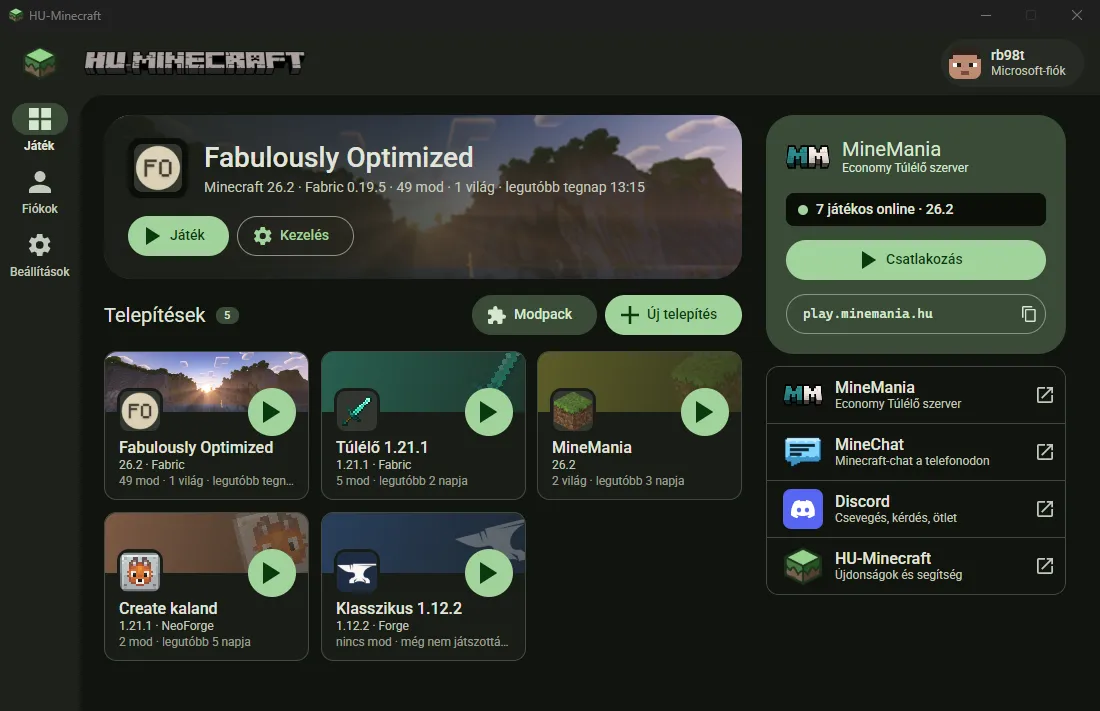Image resolution: width=1100 pixels, height=711 pixels.
Task: Open the MineChat link row
Action: coord(915,452)
